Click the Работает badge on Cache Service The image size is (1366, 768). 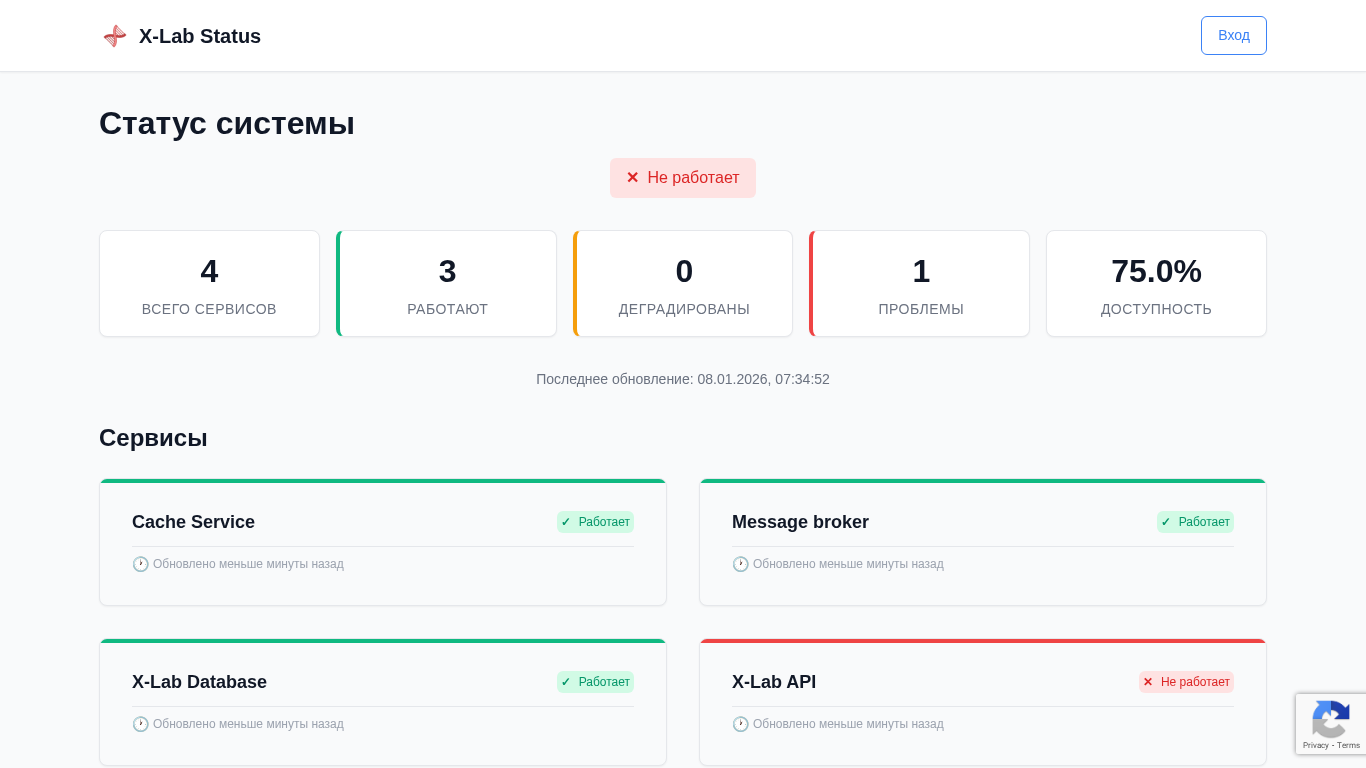[x=595, y=522]
